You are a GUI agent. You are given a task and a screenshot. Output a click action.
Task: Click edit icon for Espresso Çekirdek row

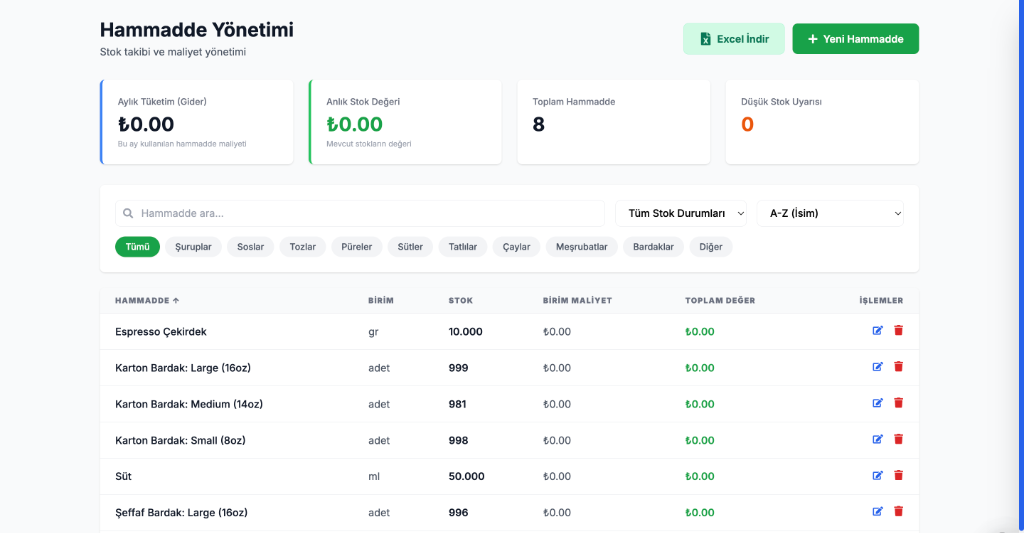[x=878, y=331]
